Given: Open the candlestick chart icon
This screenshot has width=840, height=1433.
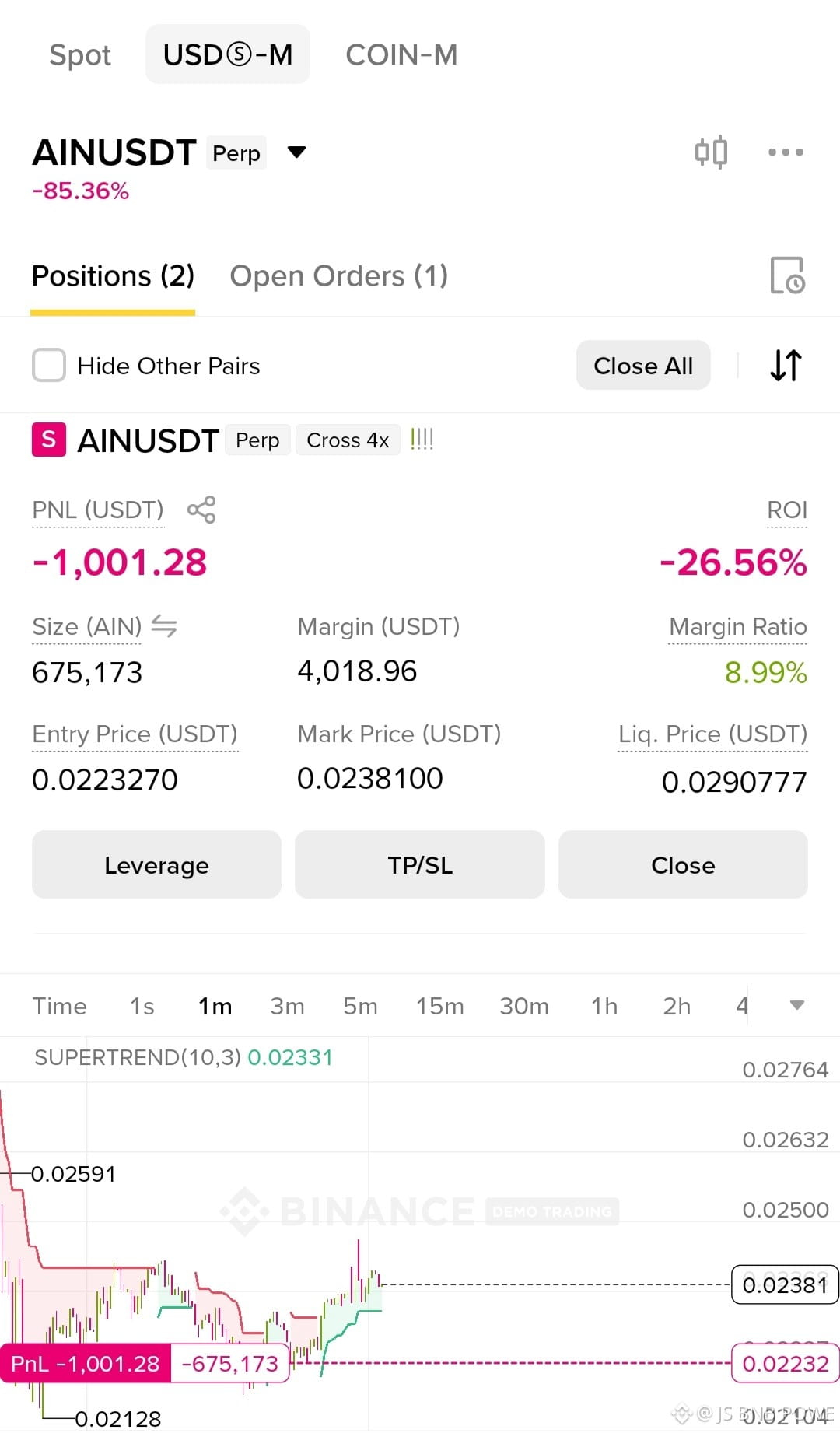Looking at the screenshot, I should (x=711, y=152).
